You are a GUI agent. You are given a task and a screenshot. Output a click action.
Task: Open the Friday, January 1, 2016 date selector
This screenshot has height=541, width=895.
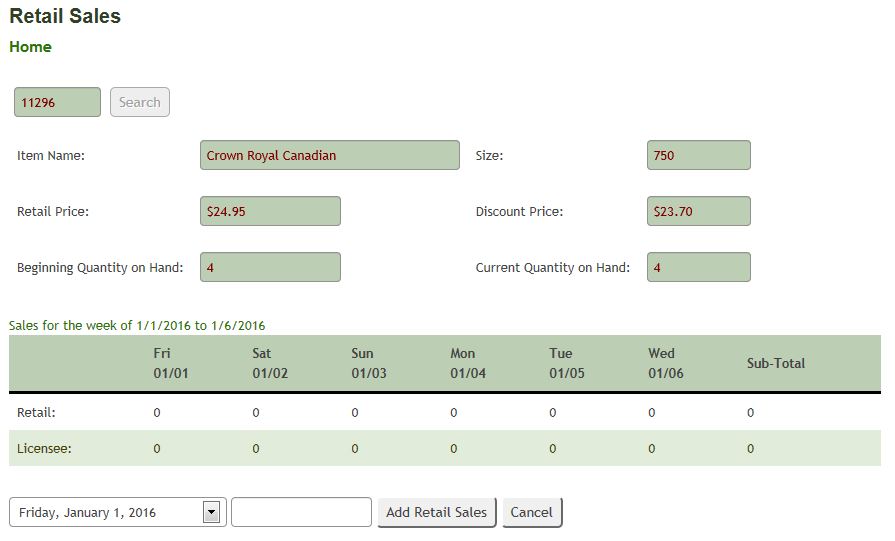[x=118, y=512]
